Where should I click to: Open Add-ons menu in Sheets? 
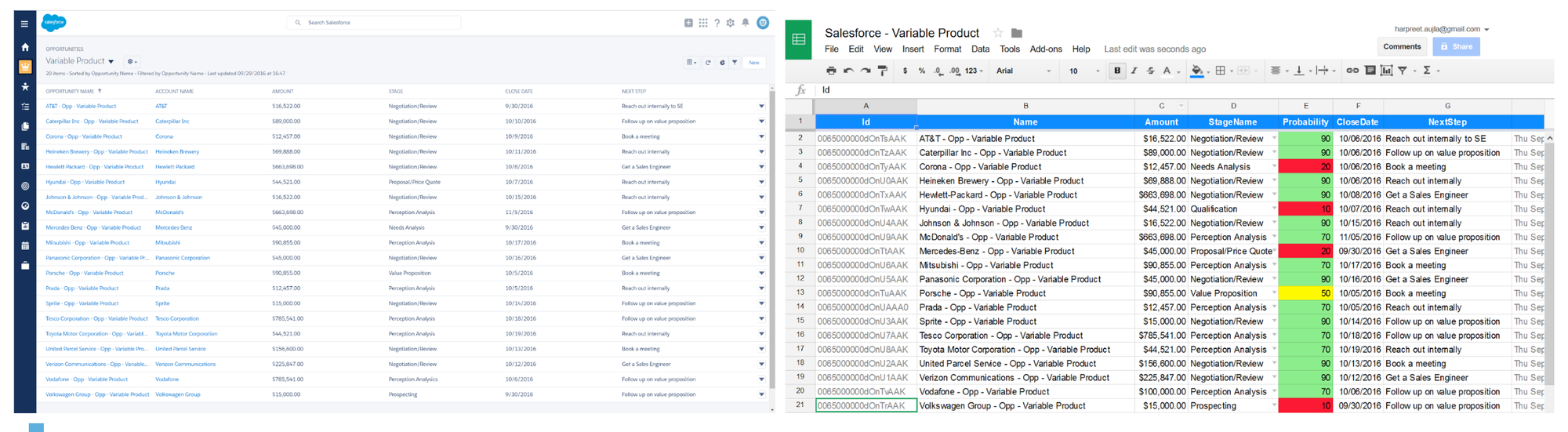(1046, 49)
